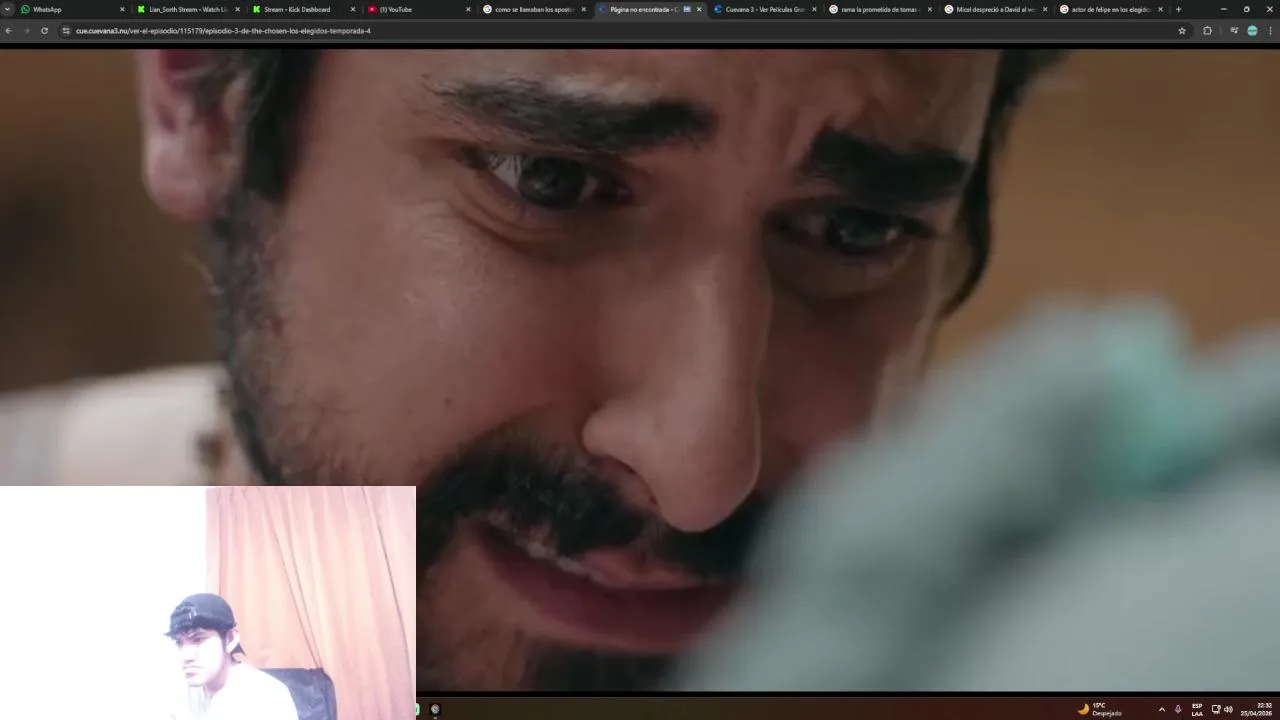Click the media indicator on Página tab
This screenshot has height=720, width=1280.
tap(687, 9)
